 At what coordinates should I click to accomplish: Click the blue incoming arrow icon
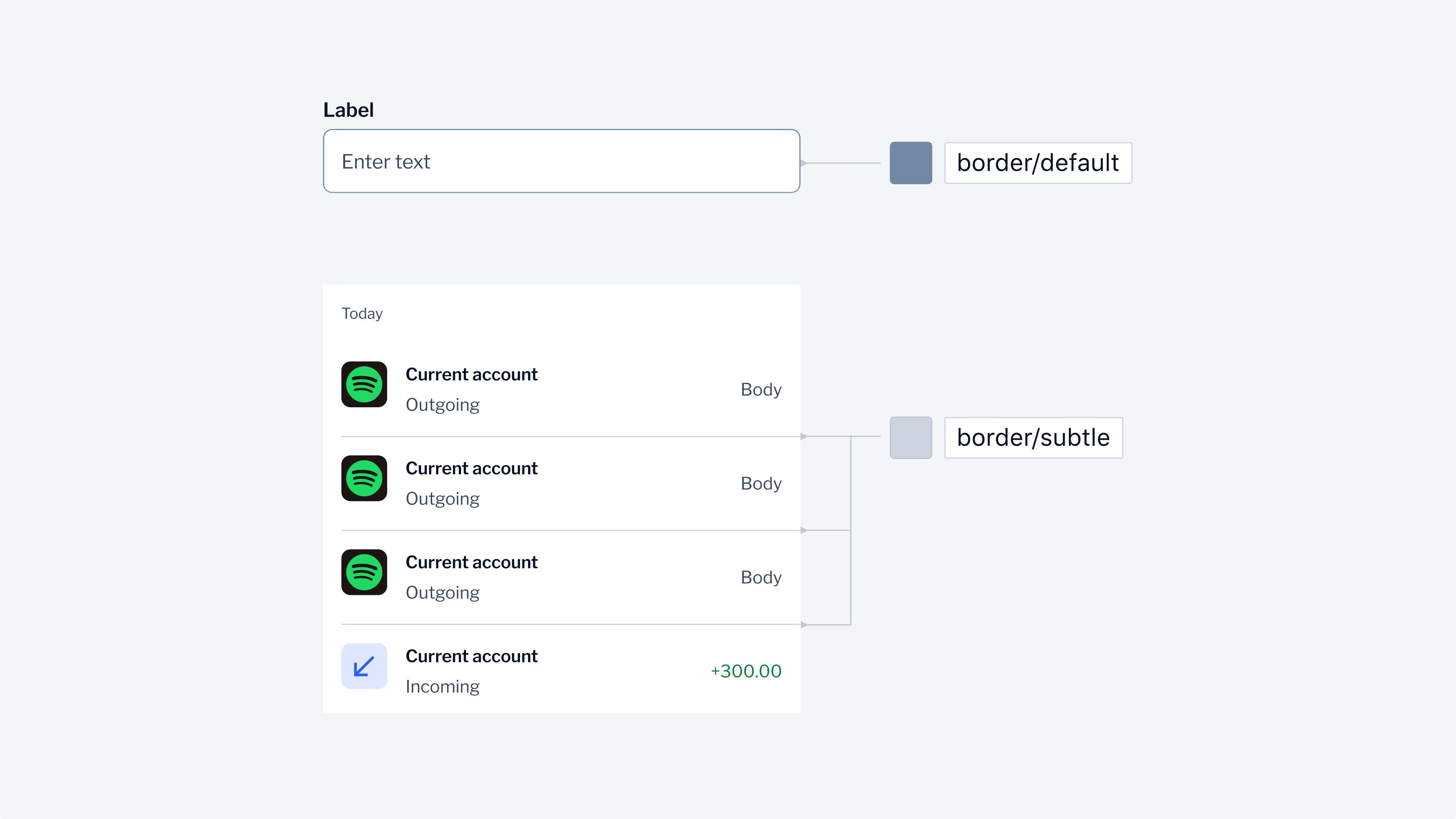click(x=364, y=666)
